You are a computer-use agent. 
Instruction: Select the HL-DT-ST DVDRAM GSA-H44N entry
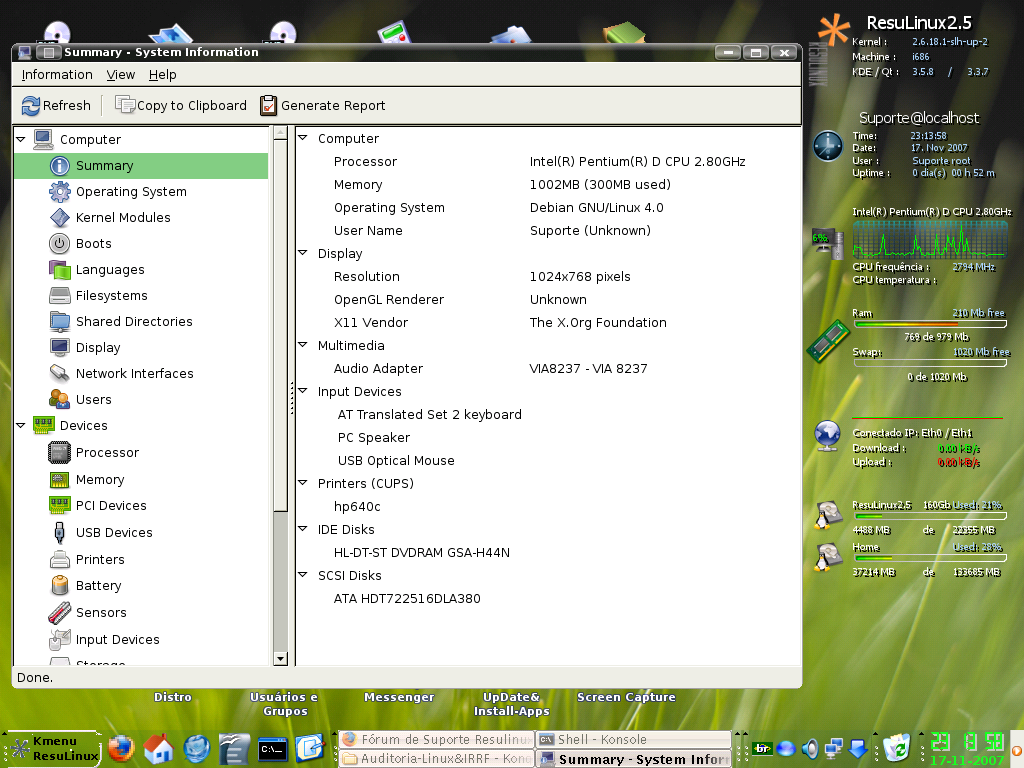(422, 552)
